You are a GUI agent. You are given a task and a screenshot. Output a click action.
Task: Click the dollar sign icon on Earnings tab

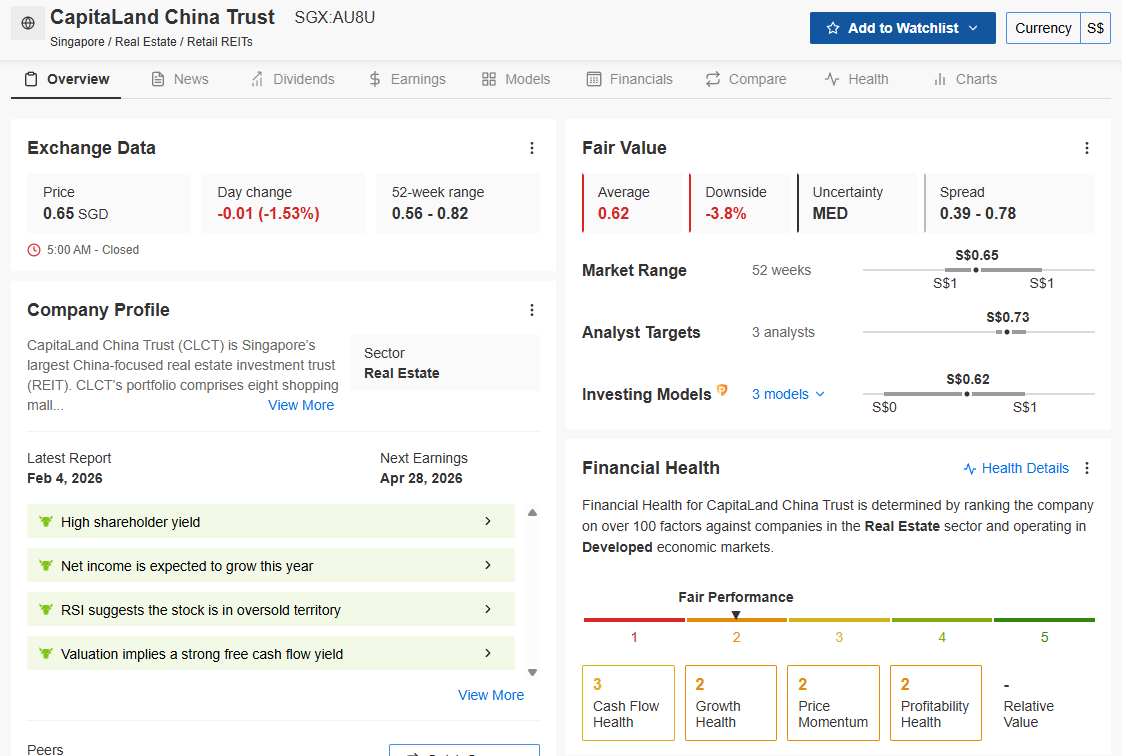375,79
